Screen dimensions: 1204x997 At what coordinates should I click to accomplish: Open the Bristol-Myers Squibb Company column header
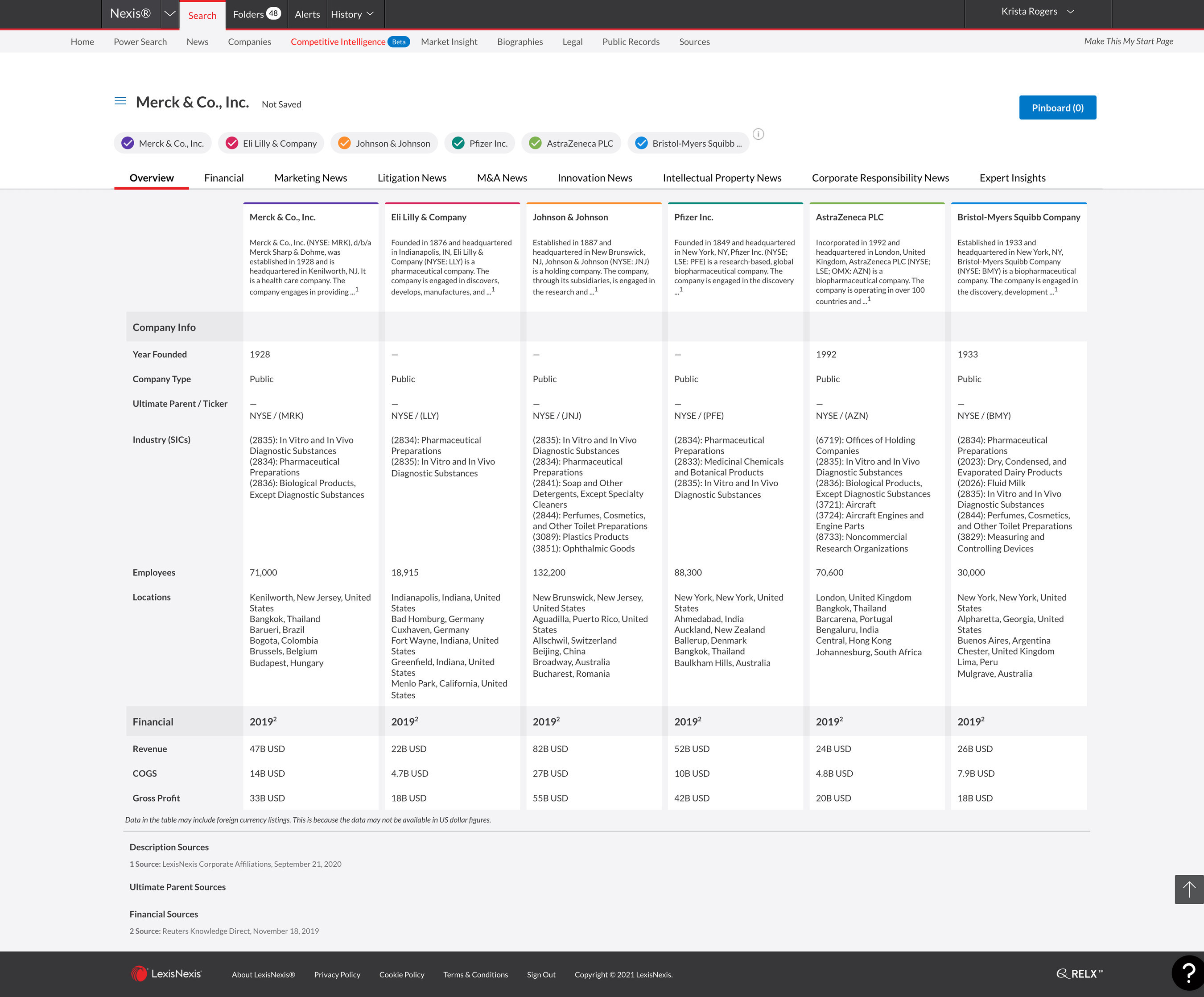pyautogui.click(x=1018, y=217)
